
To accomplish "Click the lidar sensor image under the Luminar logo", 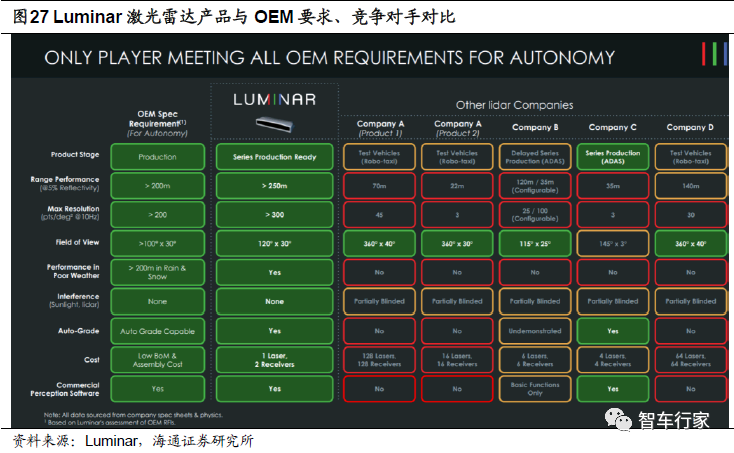I will coord(274,124).
